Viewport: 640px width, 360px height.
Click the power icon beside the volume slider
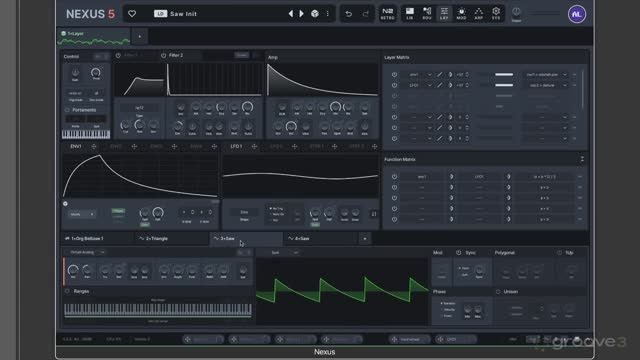tap(516, 11)
